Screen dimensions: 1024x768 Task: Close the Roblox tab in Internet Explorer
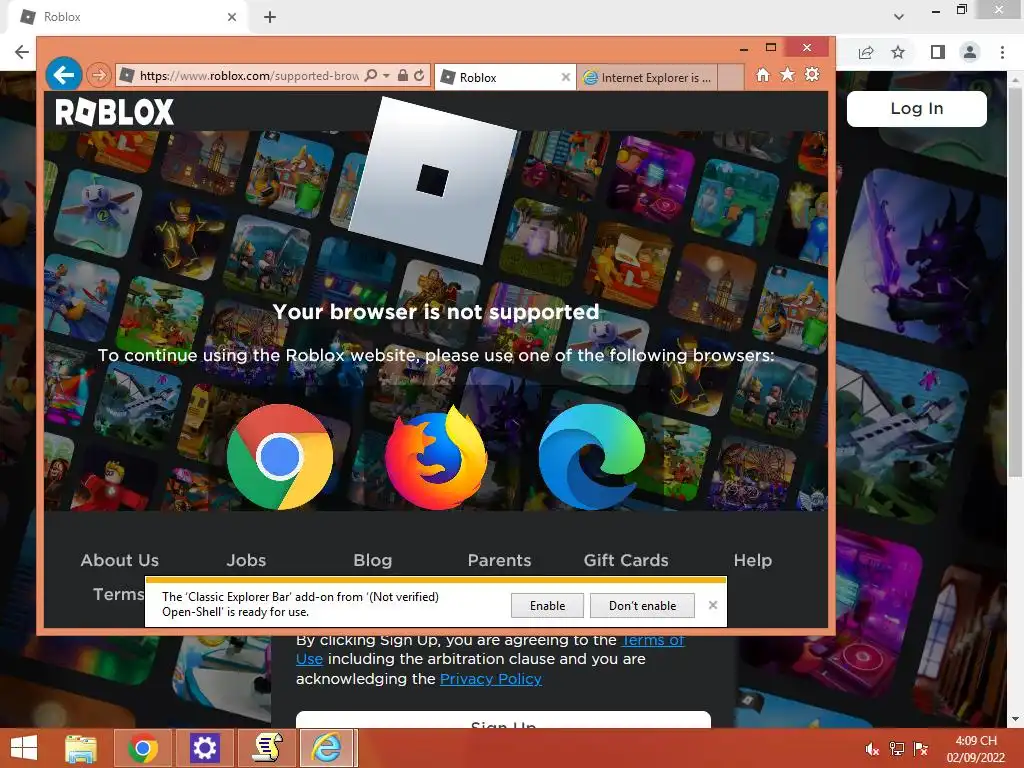566,77
